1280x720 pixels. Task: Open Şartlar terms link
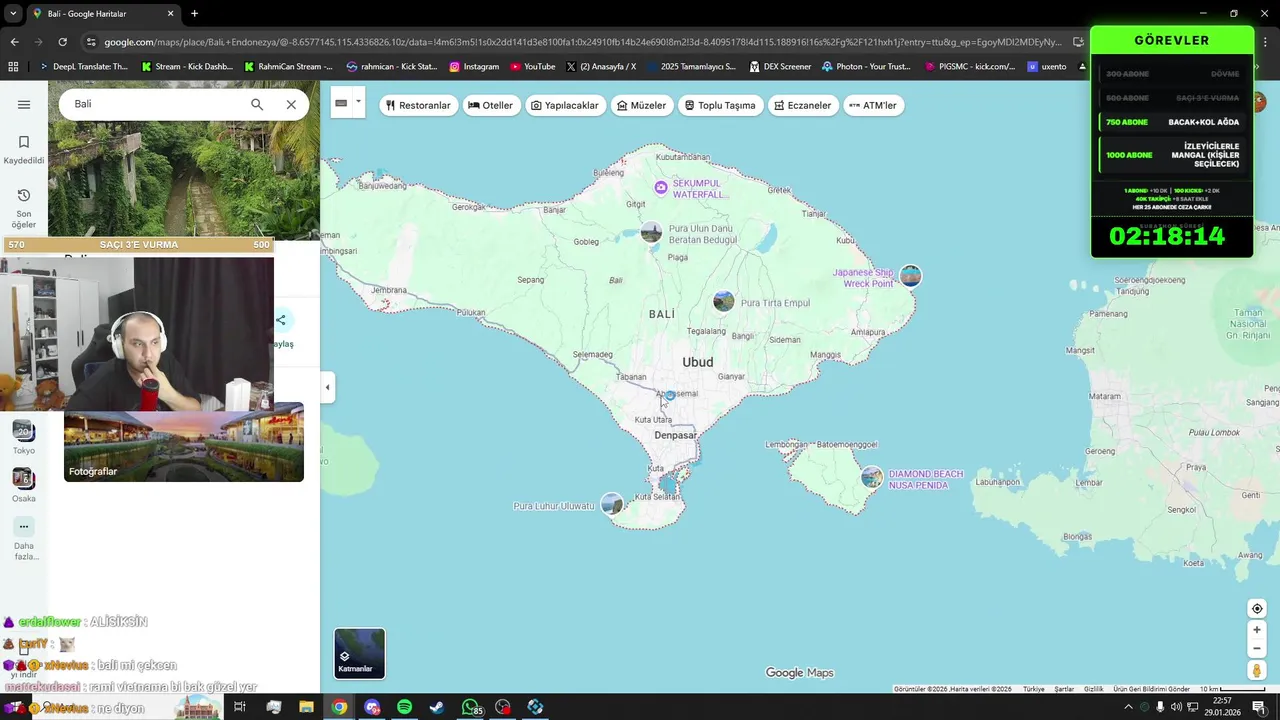1064,689
